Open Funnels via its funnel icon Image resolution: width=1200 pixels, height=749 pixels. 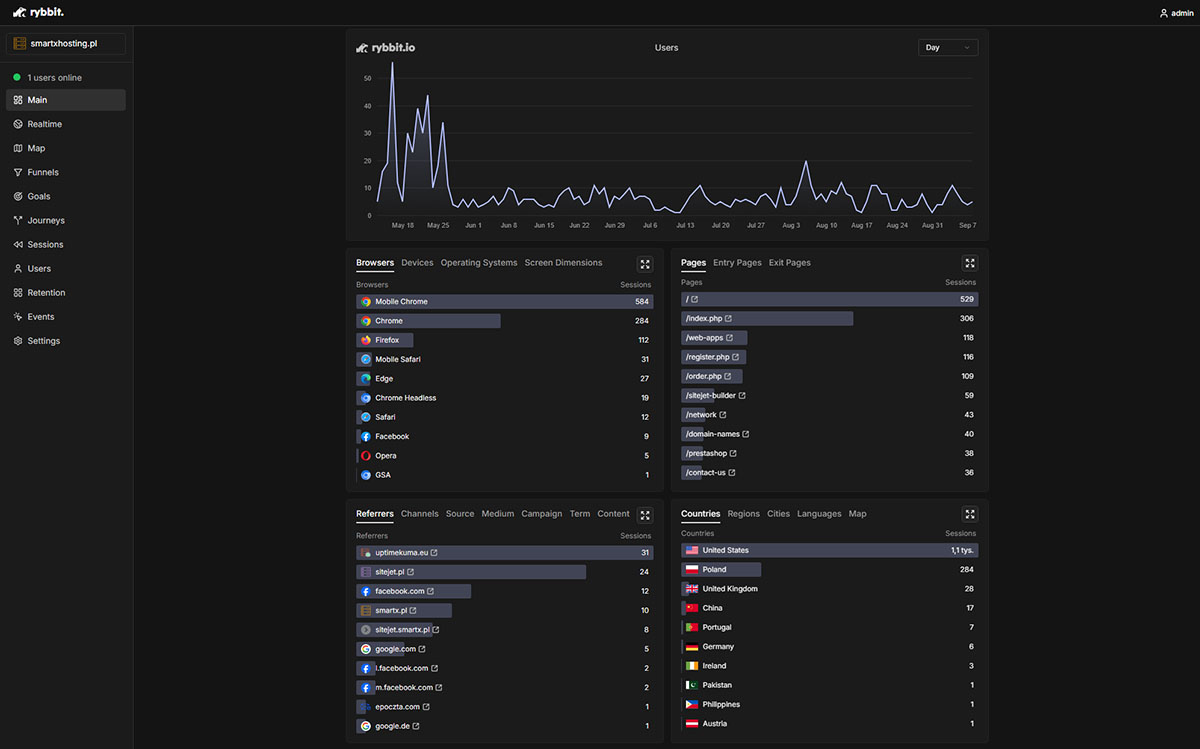tap(18, 172)
